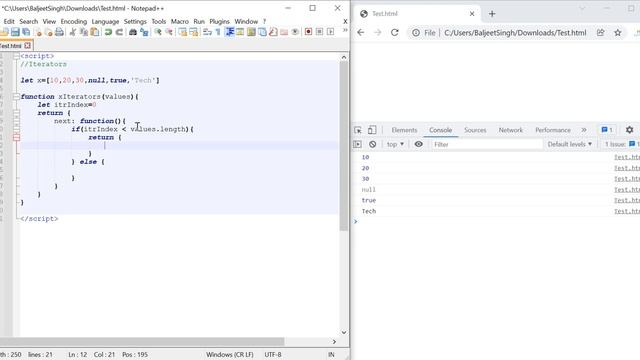This screenshot has width=640, height=360.
Task: Click the horizontal scrollbar right arrow
Action: click(334, 341)
